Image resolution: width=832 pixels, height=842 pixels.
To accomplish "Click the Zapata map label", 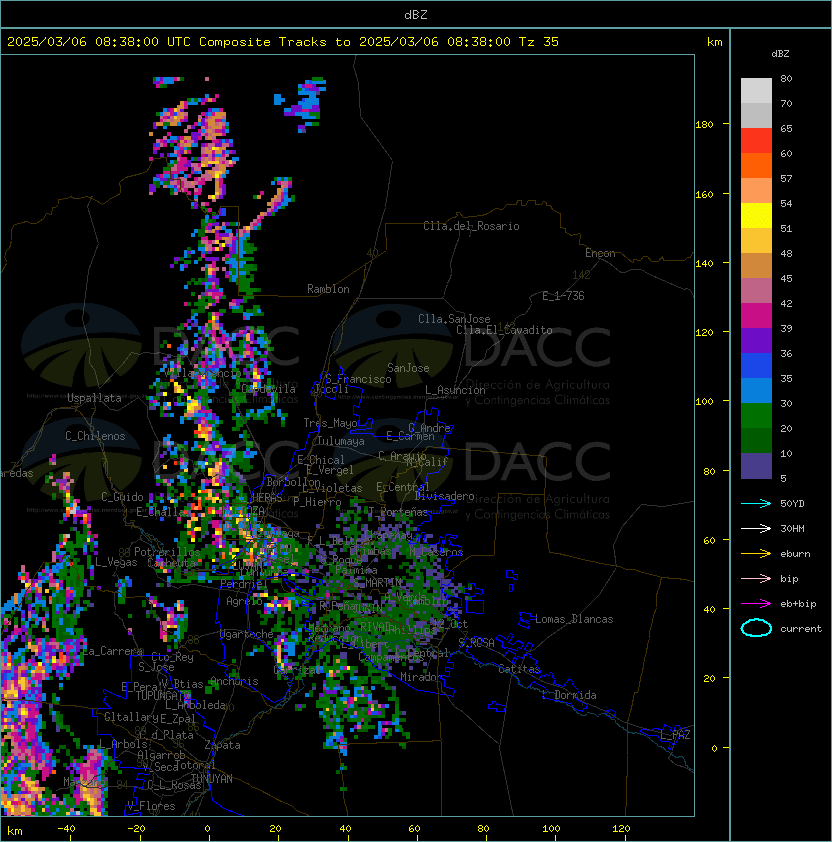I will 222,745.
